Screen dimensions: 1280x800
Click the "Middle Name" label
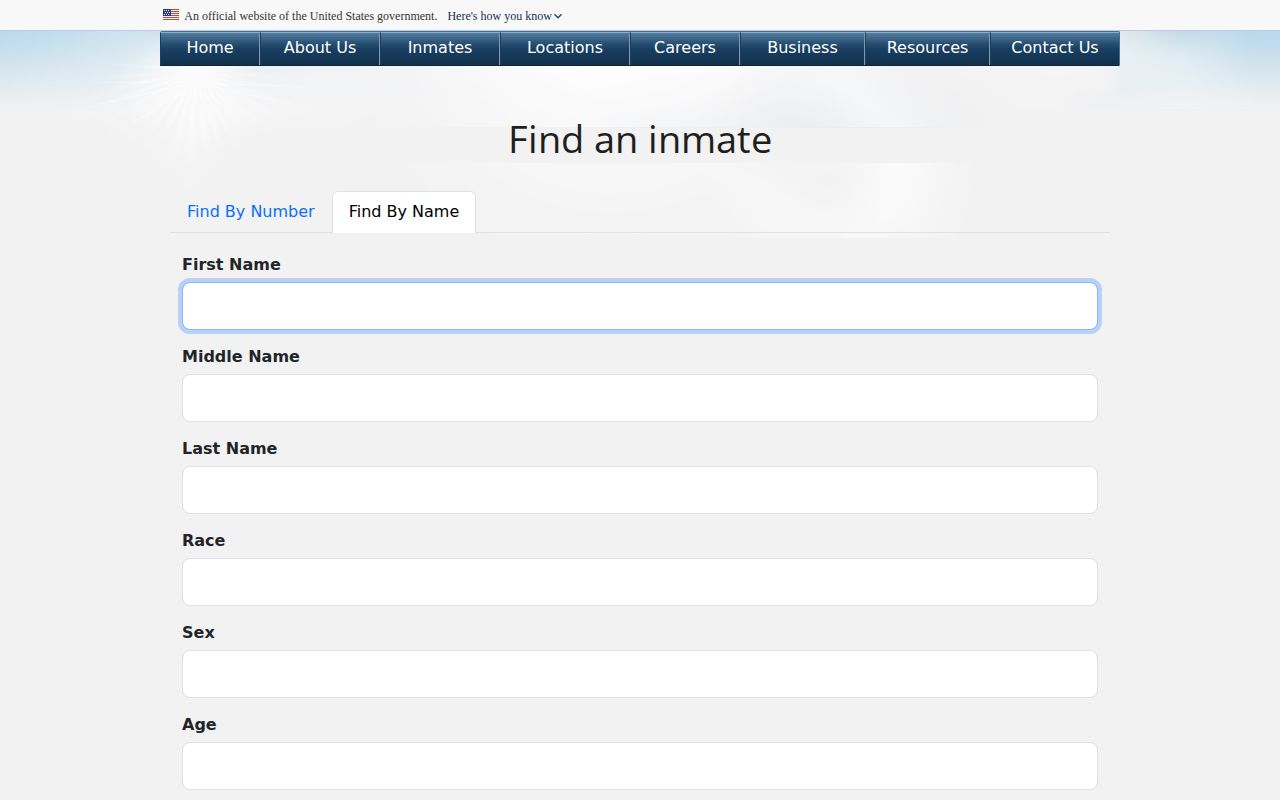click(241, 356)
